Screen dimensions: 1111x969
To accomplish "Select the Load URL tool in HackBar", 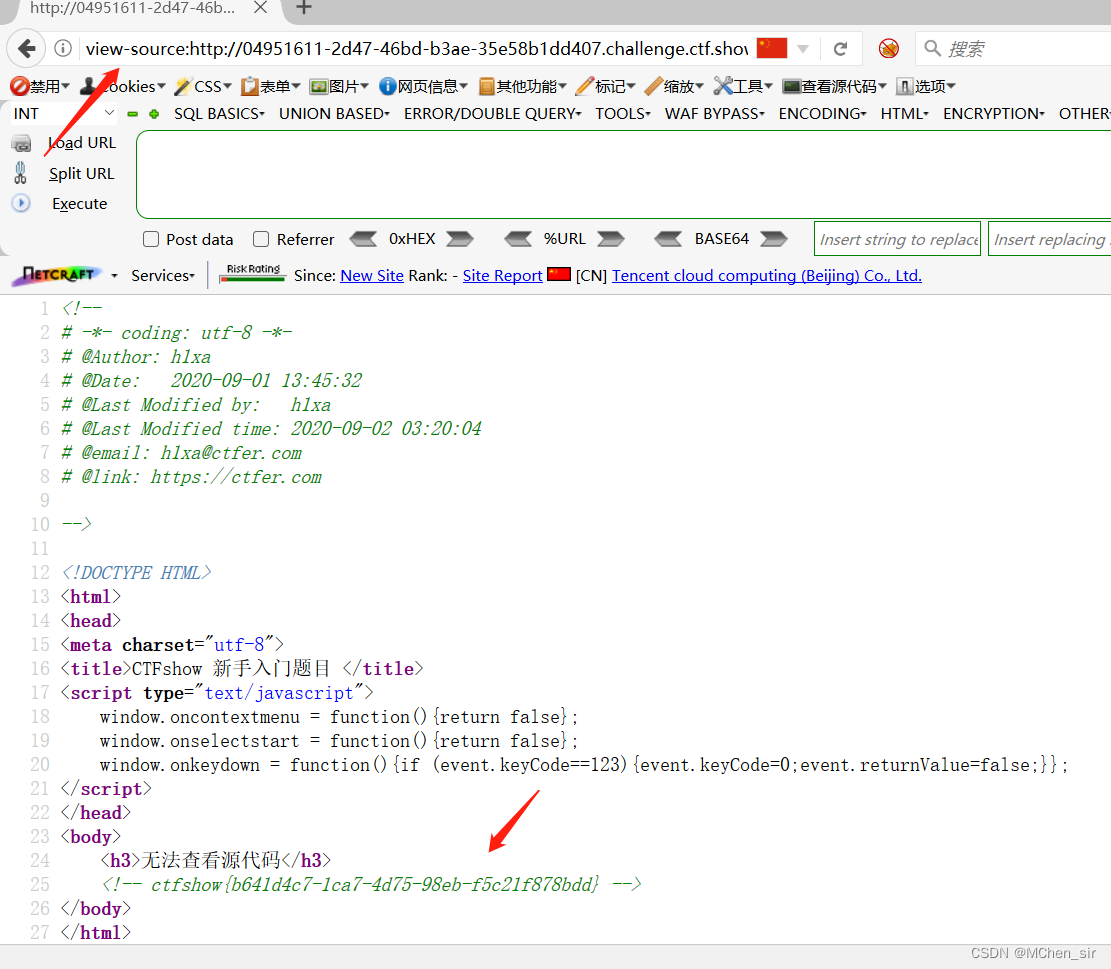I will (80, 142).
